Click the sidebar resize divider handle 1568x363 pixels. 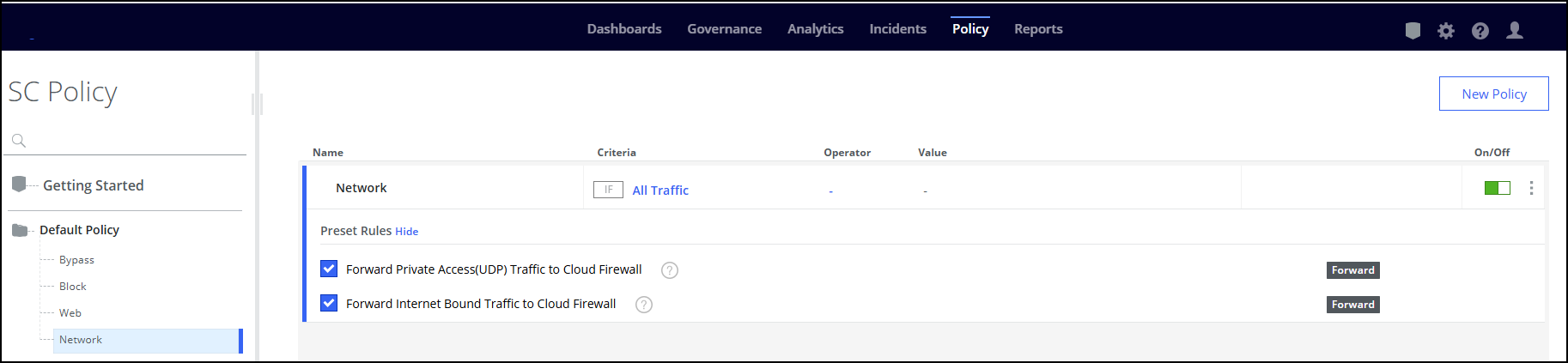(257, 105)
